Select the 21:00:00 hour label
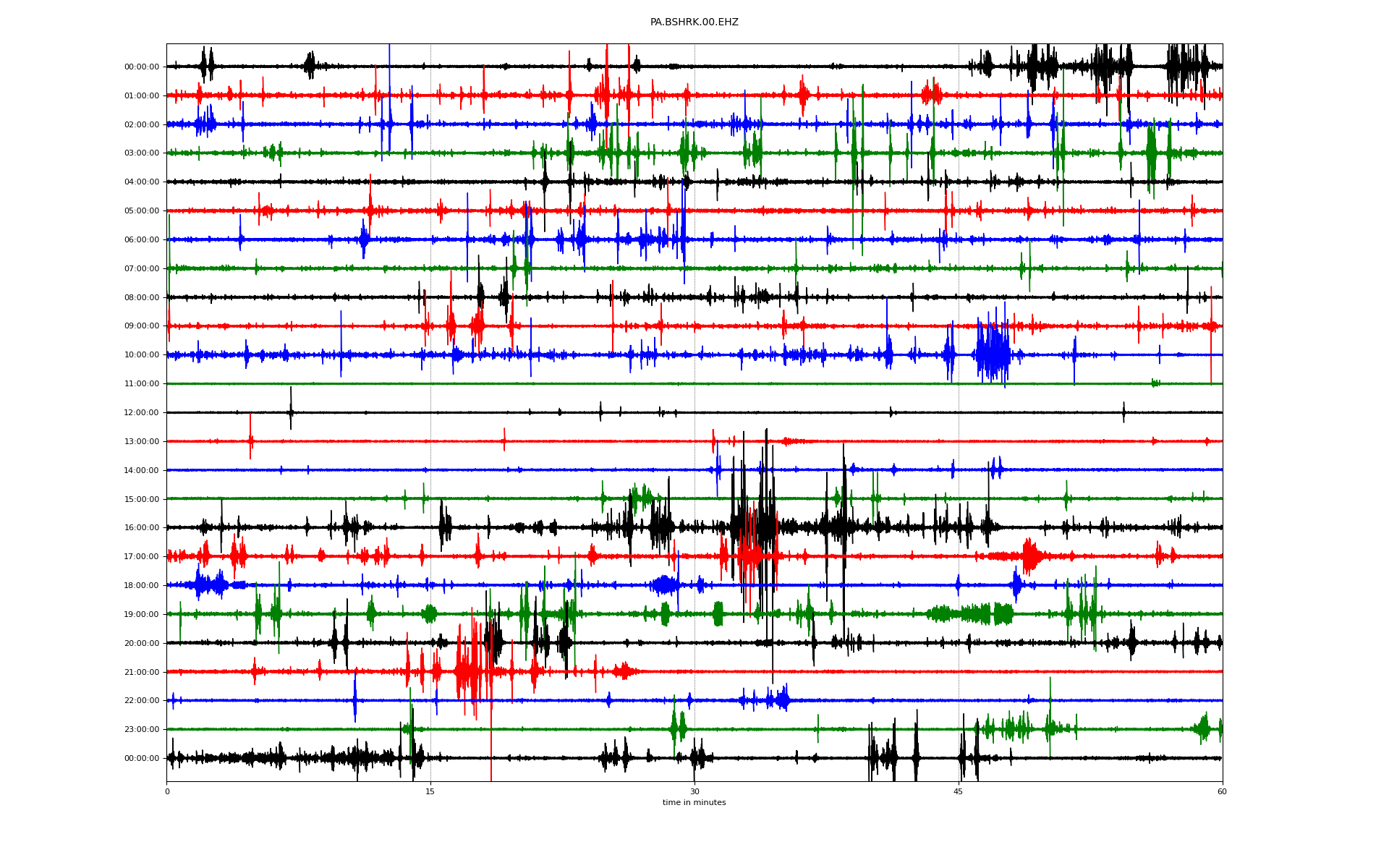 [x=142, y=672]
